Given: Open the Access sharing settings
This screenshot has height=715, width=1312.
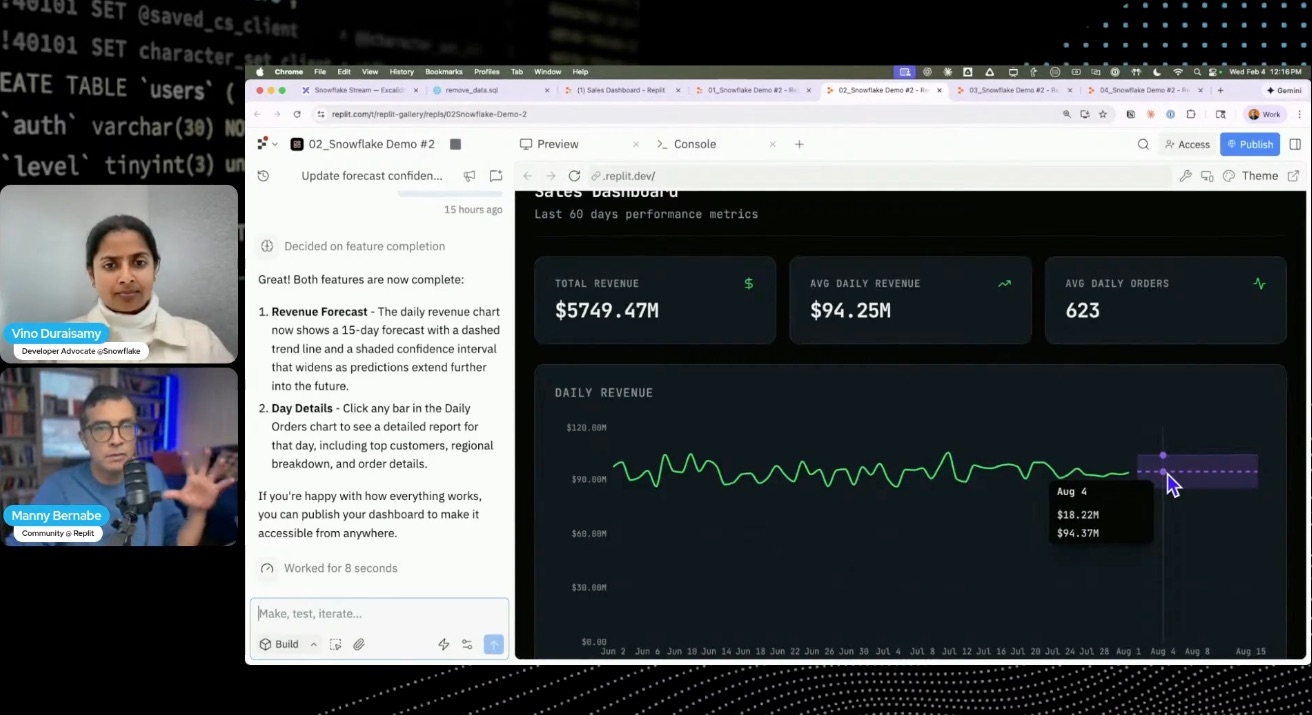Looking at the screenshot, I should (1187, 144).
